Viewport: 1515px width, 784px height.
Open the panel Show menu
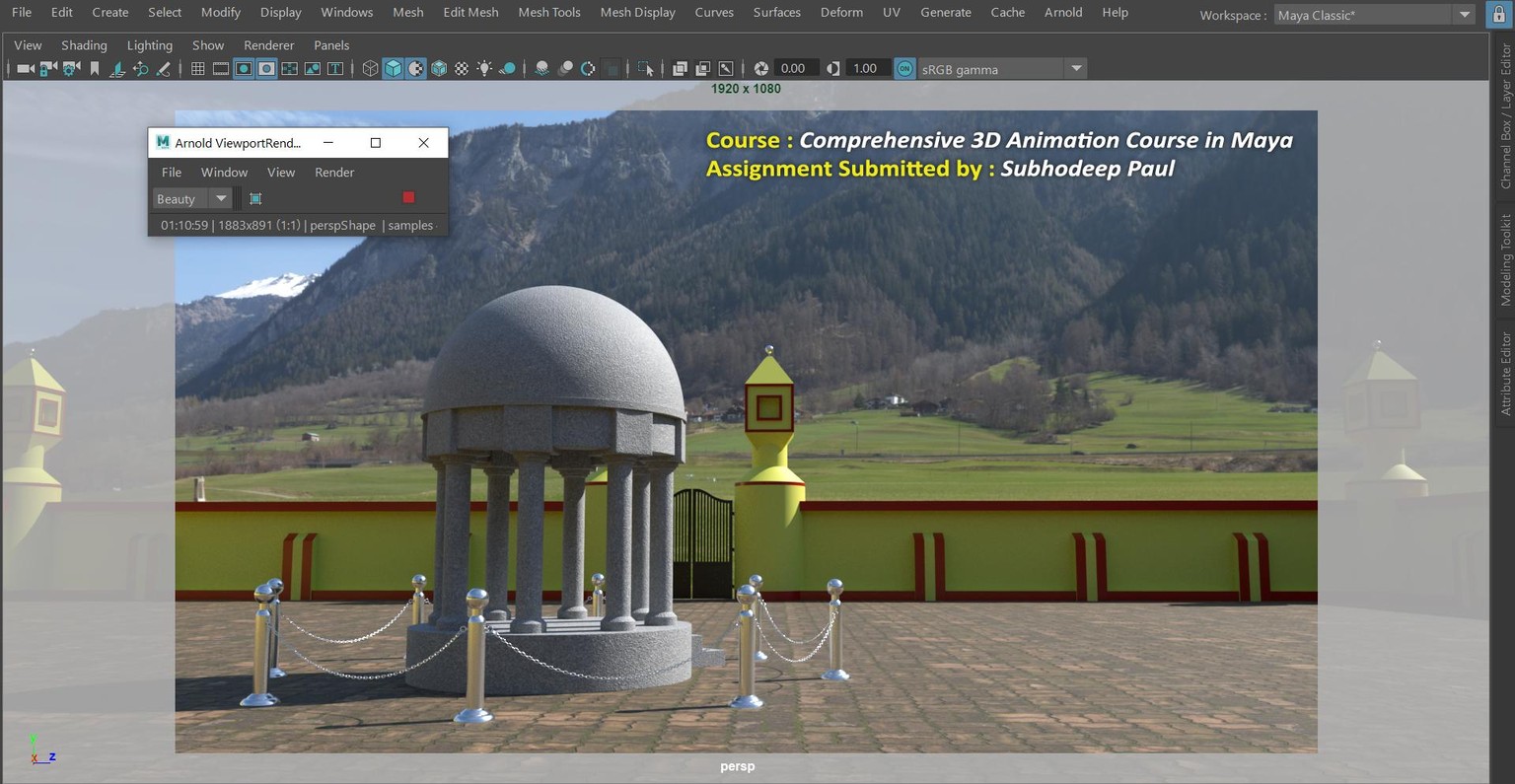(x=208, y=45)
